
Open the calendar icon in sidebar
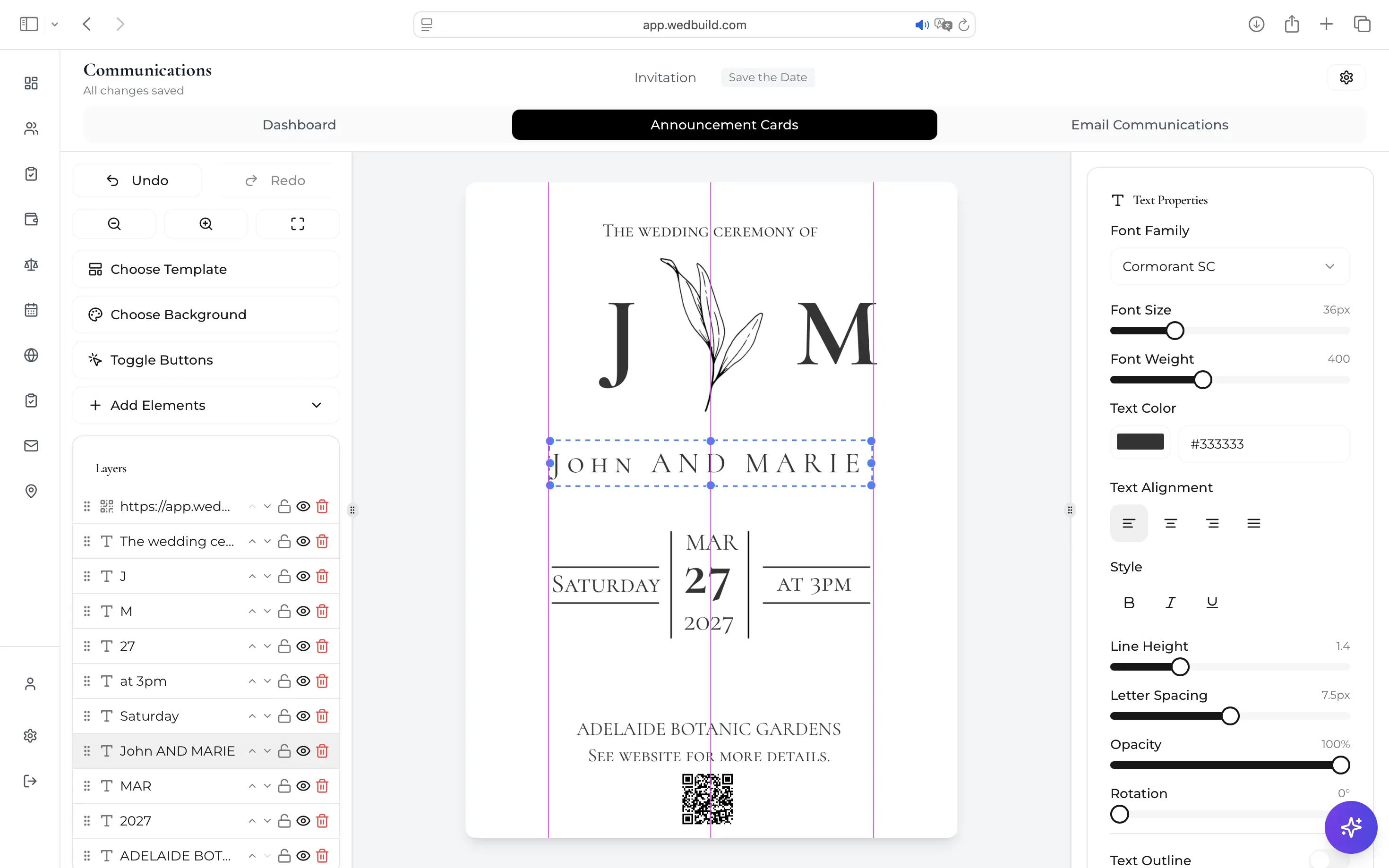tap(31, 310)
